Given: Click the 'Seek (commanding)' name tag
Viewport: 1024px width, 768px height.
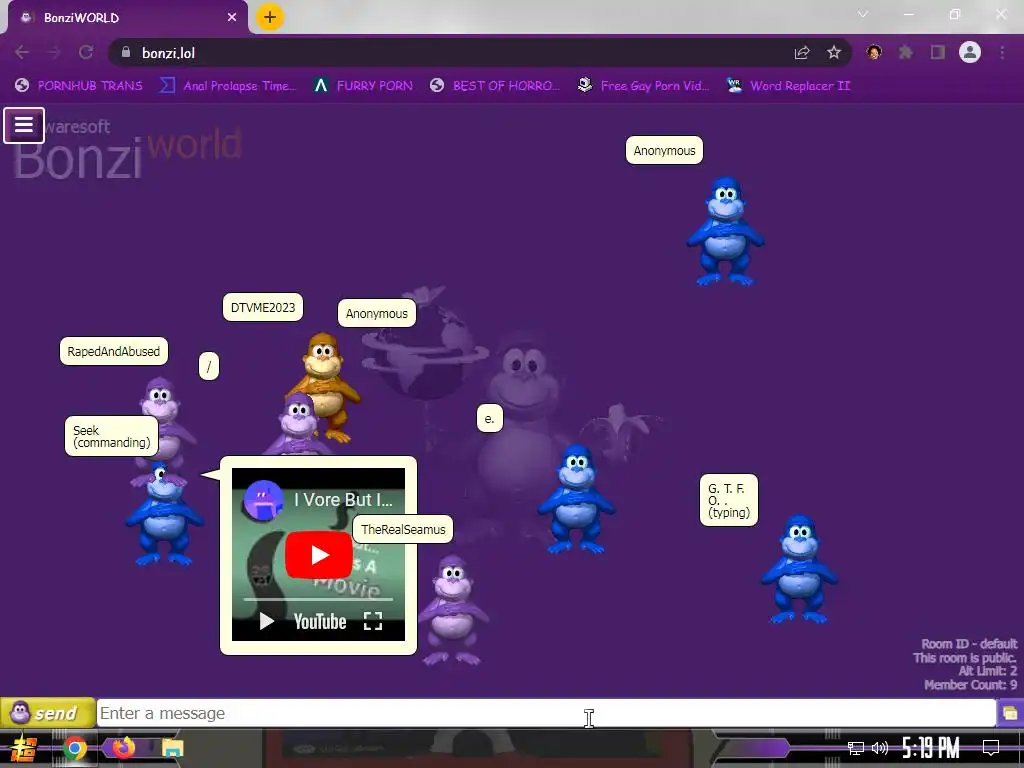Looking at the screenshot, I should pos(112,436).
